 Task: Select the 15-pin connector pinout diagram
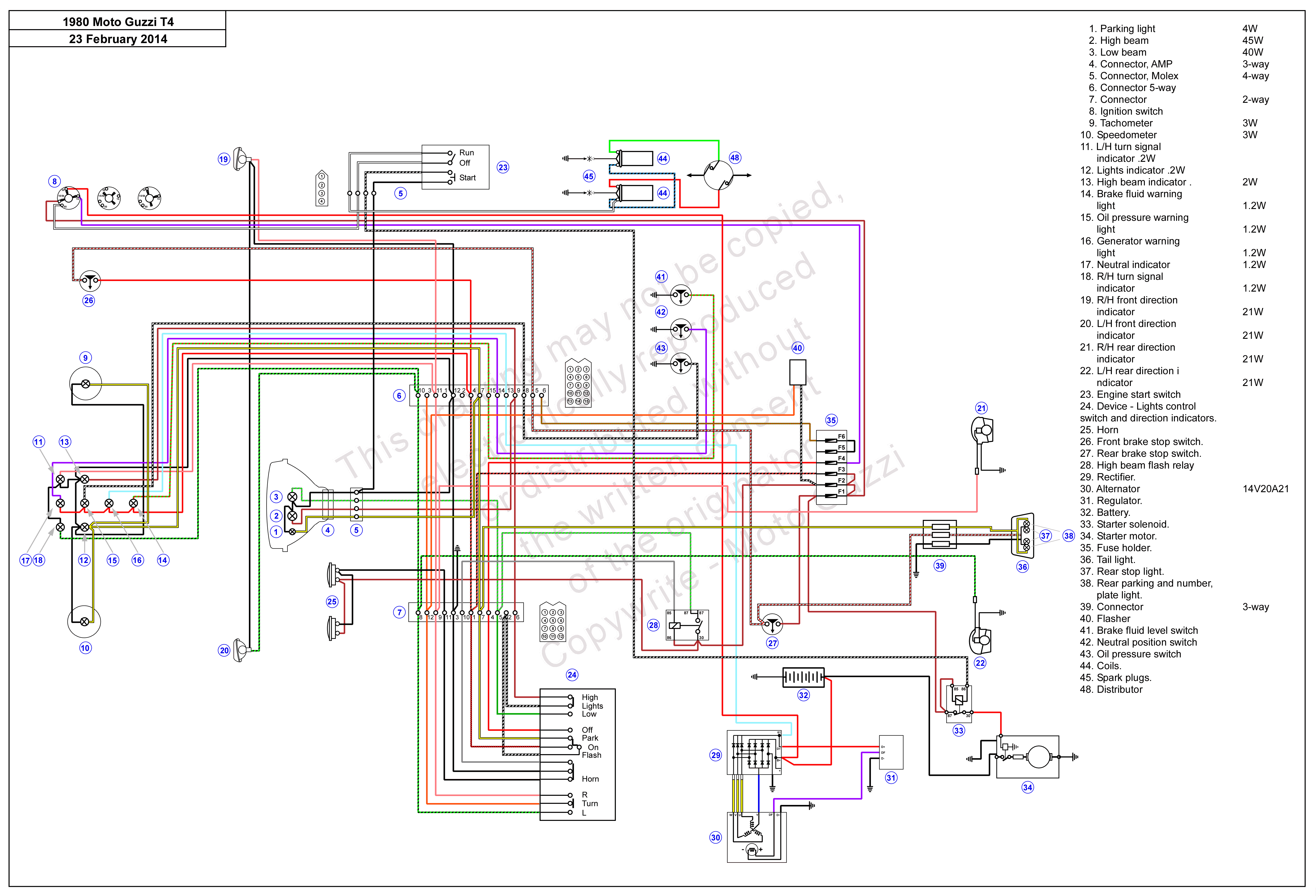click(578, 383)
